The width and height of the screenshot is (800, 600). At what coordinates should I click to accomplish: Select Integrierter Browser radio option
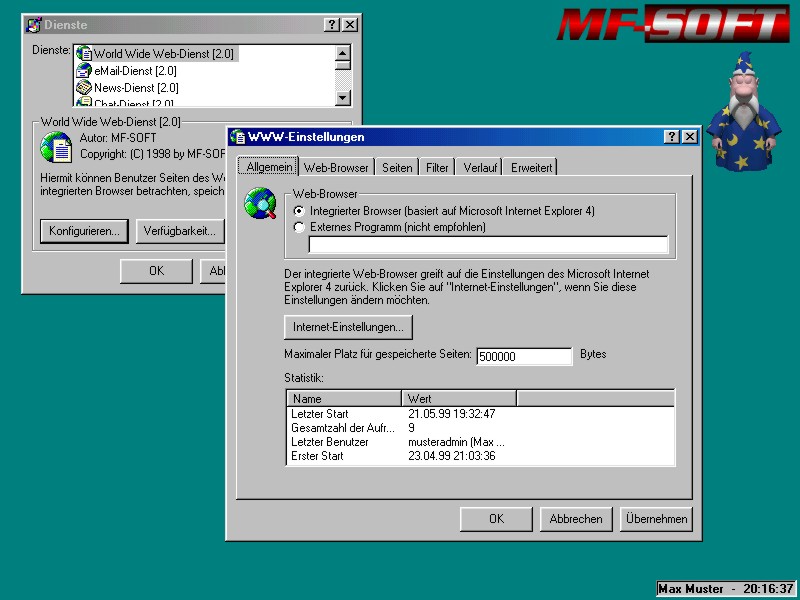[299, 211]
